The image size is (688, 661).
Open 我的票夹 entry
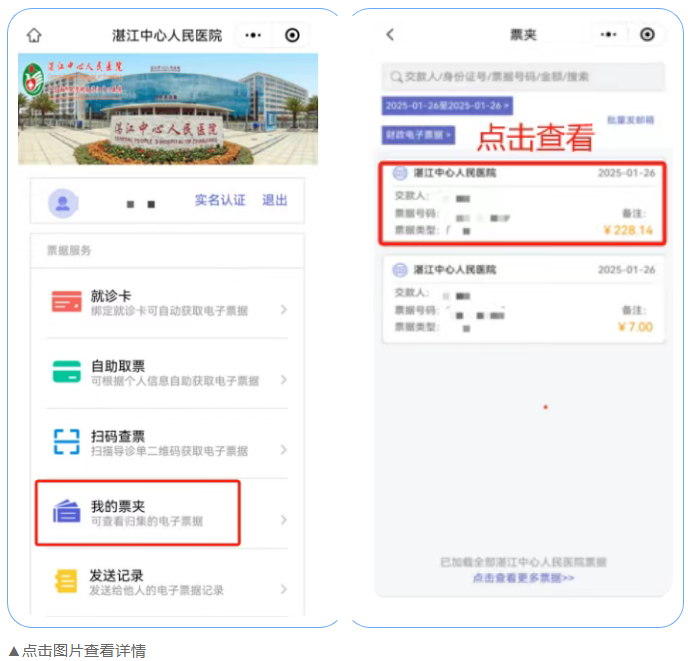167,513
